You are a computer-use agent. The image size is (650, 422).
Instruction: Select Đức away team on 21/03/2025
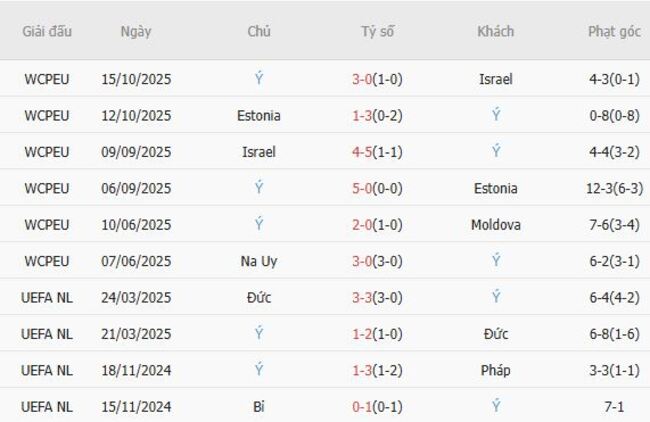coord(495,334)
